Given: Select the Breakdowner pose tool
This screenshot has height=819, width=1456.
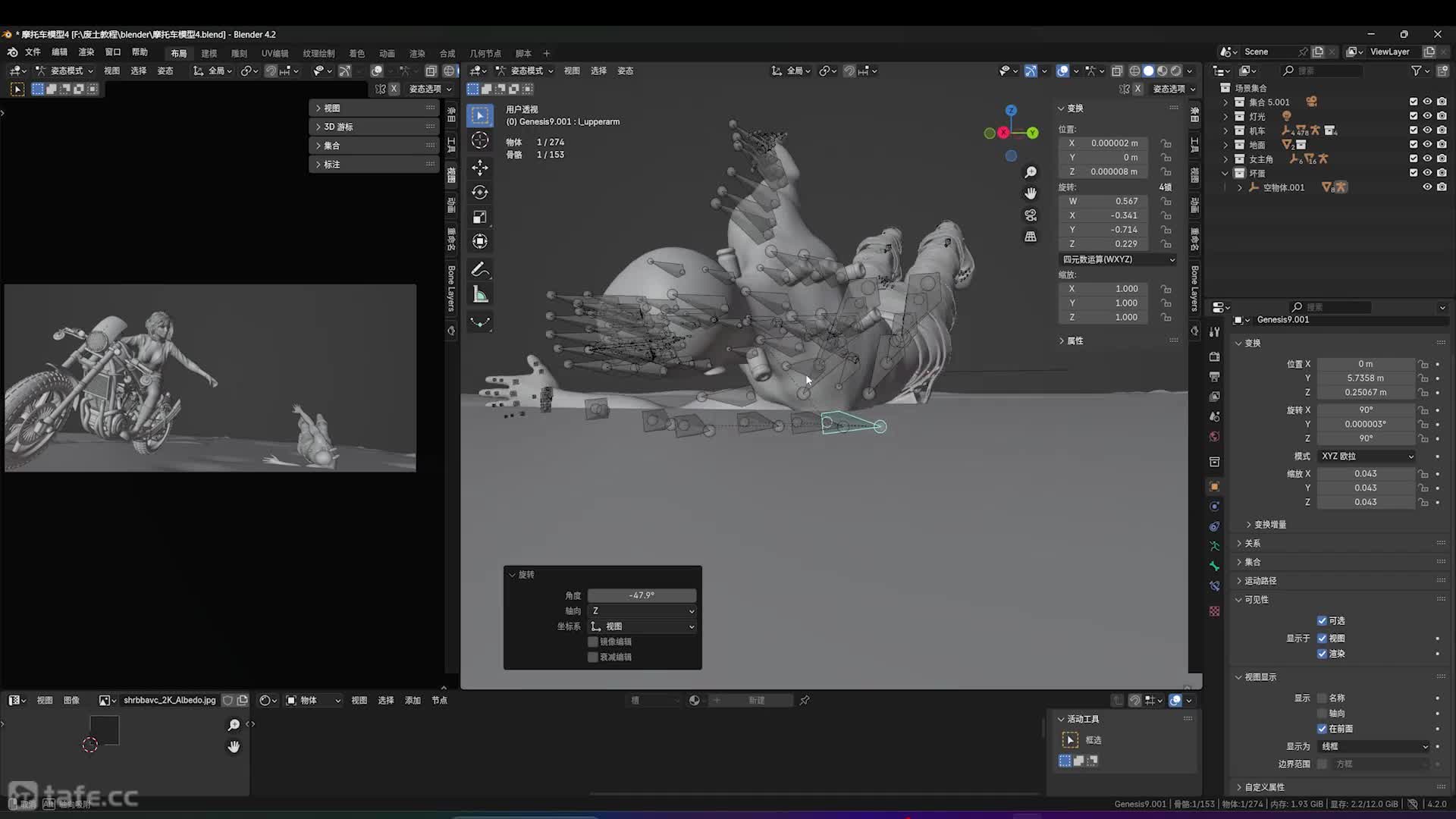Looking at the screenshot, I should tap(480, 322).
